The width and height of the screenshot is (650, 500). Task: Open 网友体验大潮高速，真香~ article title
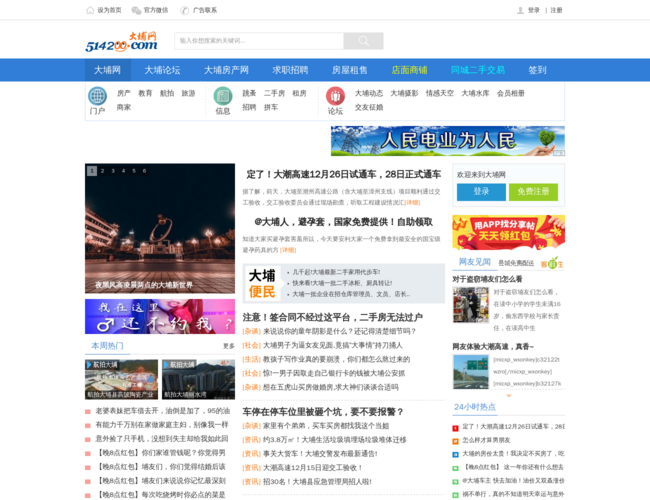click(x=493, y=346)
